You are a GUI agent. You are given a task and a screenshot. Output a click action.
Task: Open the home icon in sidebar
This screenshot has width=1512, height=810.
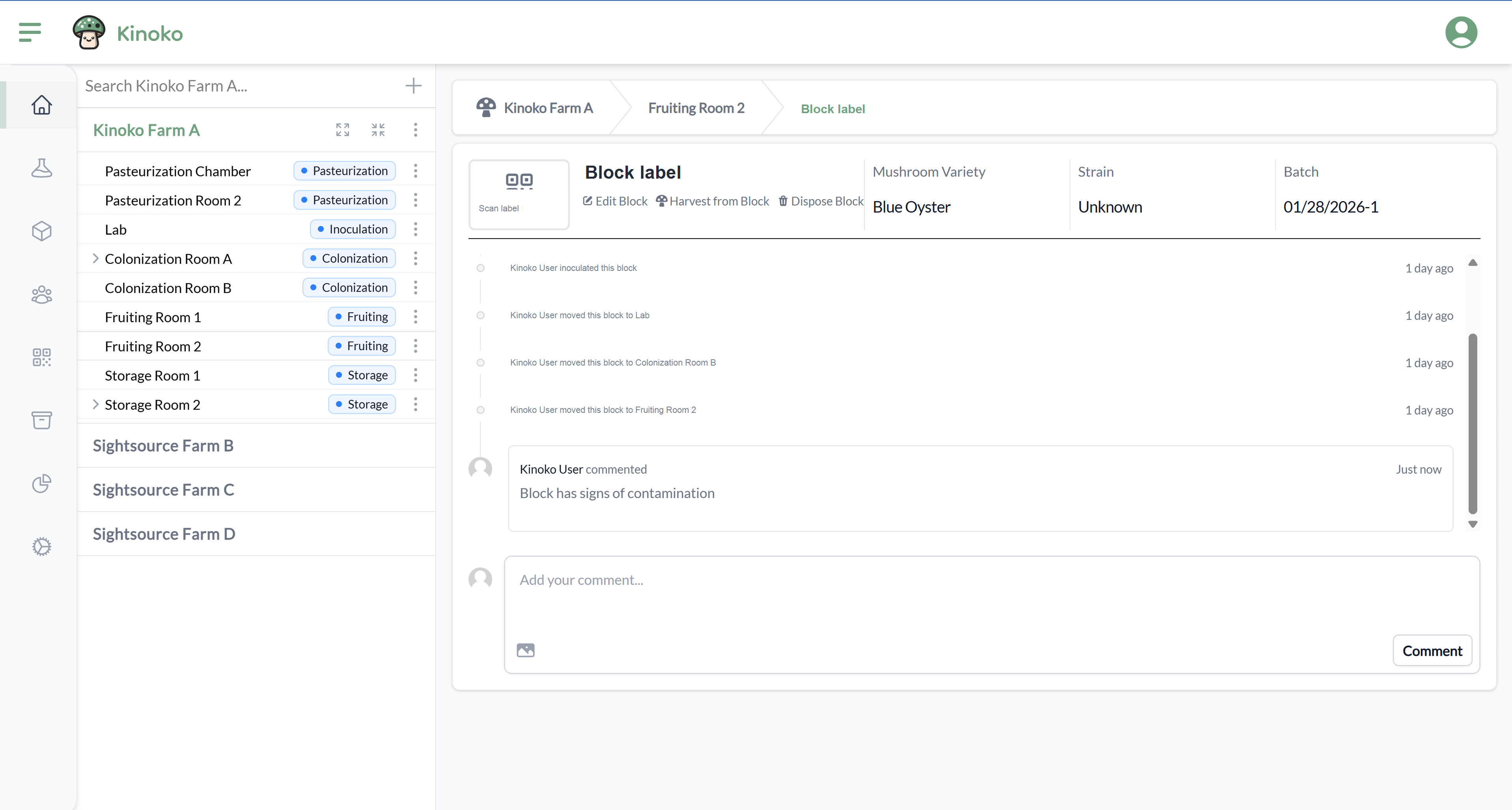(x=42, y=105)
